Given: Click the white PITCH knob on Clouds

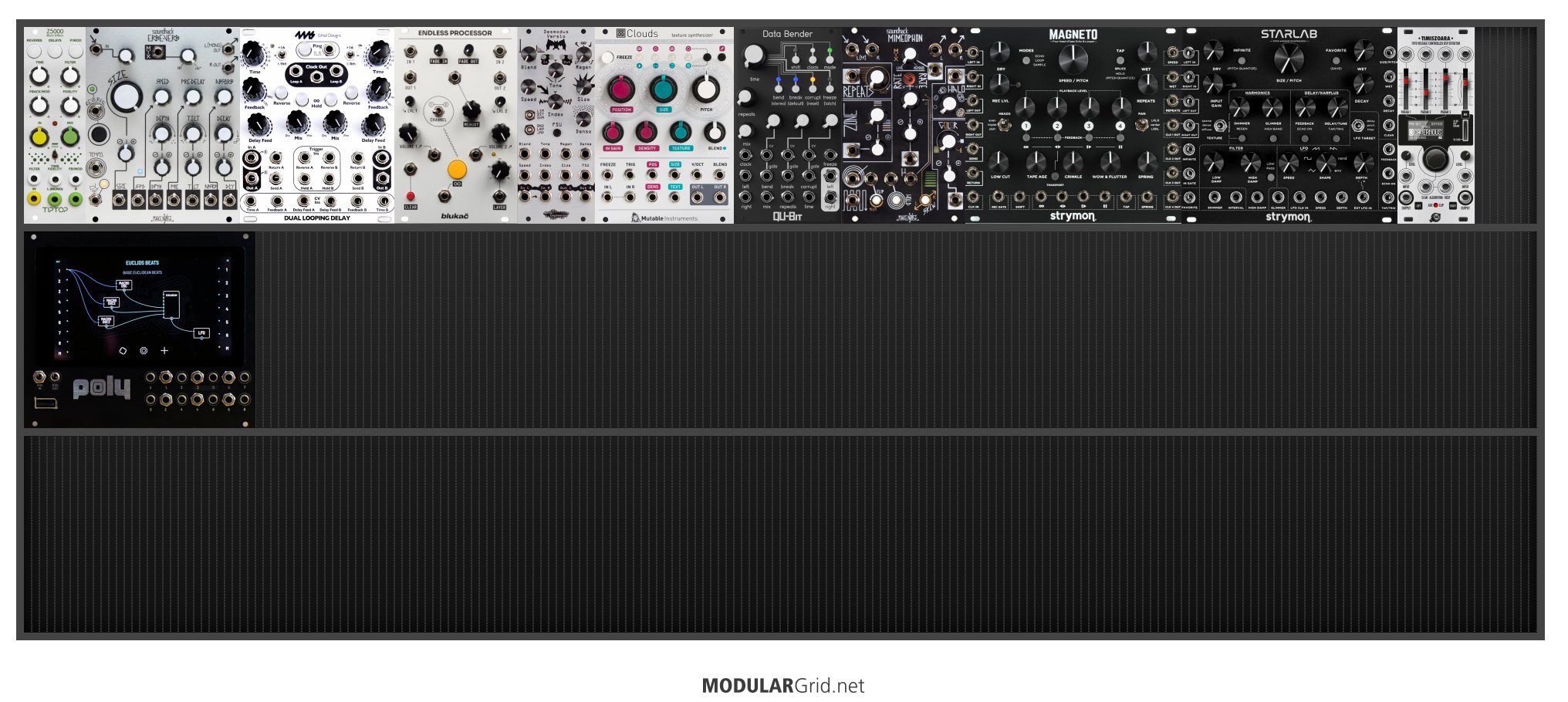Looking at the screenshot, I should [x=705, y=89].
